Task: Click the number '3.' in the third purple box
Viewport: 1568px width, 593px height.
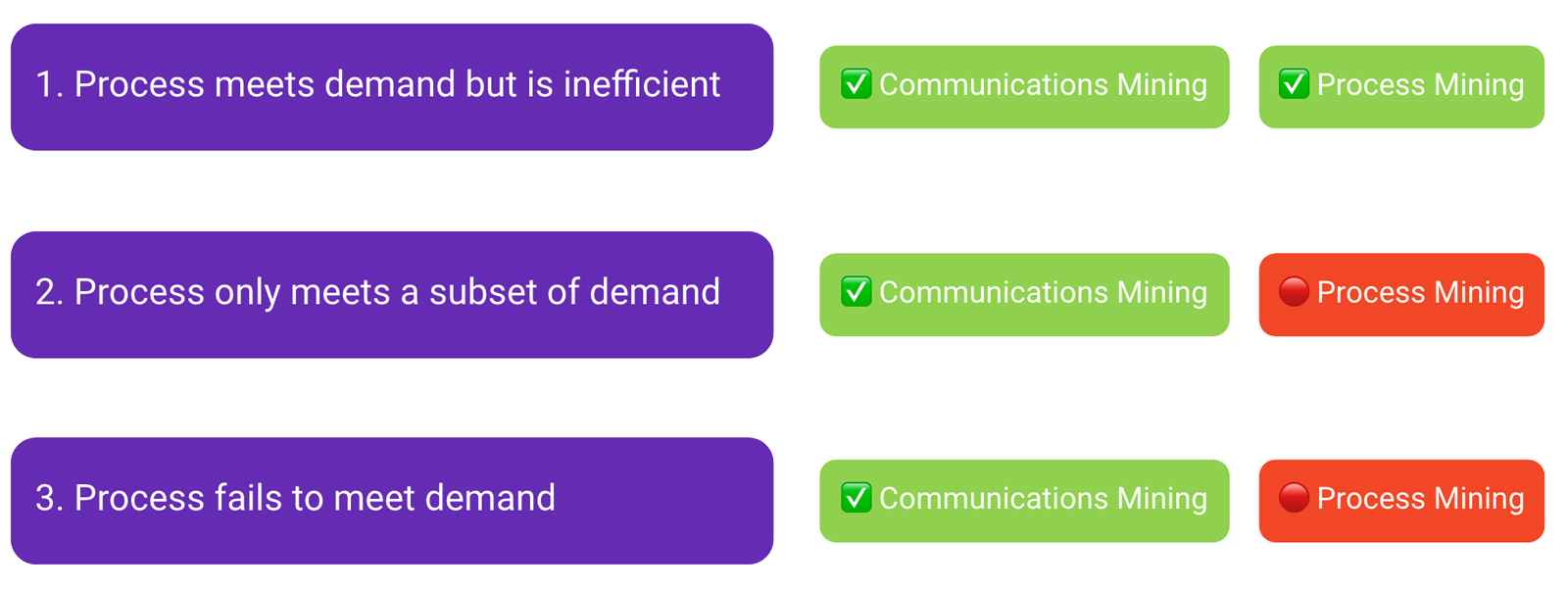Action: (50, 498)
